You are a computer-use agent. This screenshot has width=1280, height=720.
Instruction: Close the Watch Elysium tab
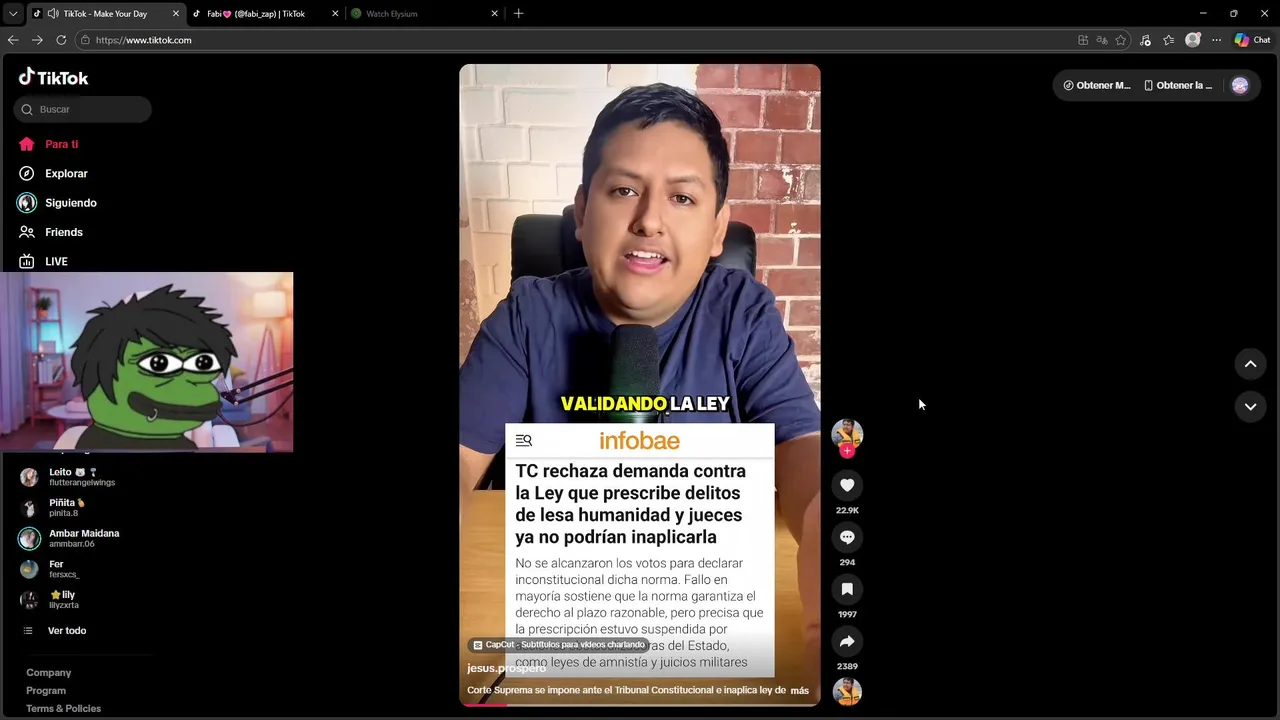[x=494, y=14]
